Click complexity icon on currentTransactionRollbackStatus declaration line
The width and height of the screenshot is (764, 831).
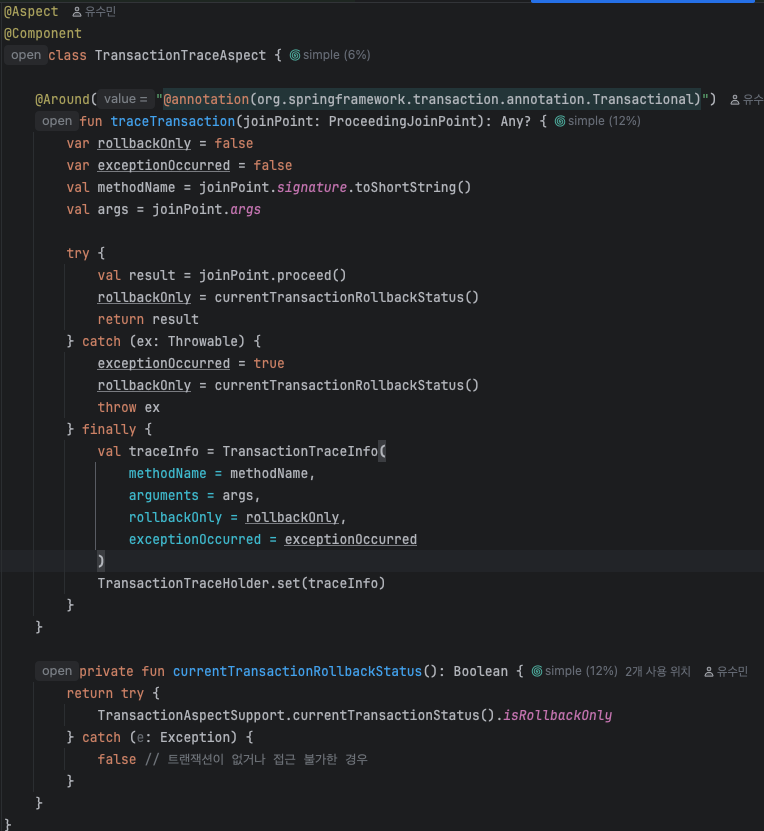537,671
